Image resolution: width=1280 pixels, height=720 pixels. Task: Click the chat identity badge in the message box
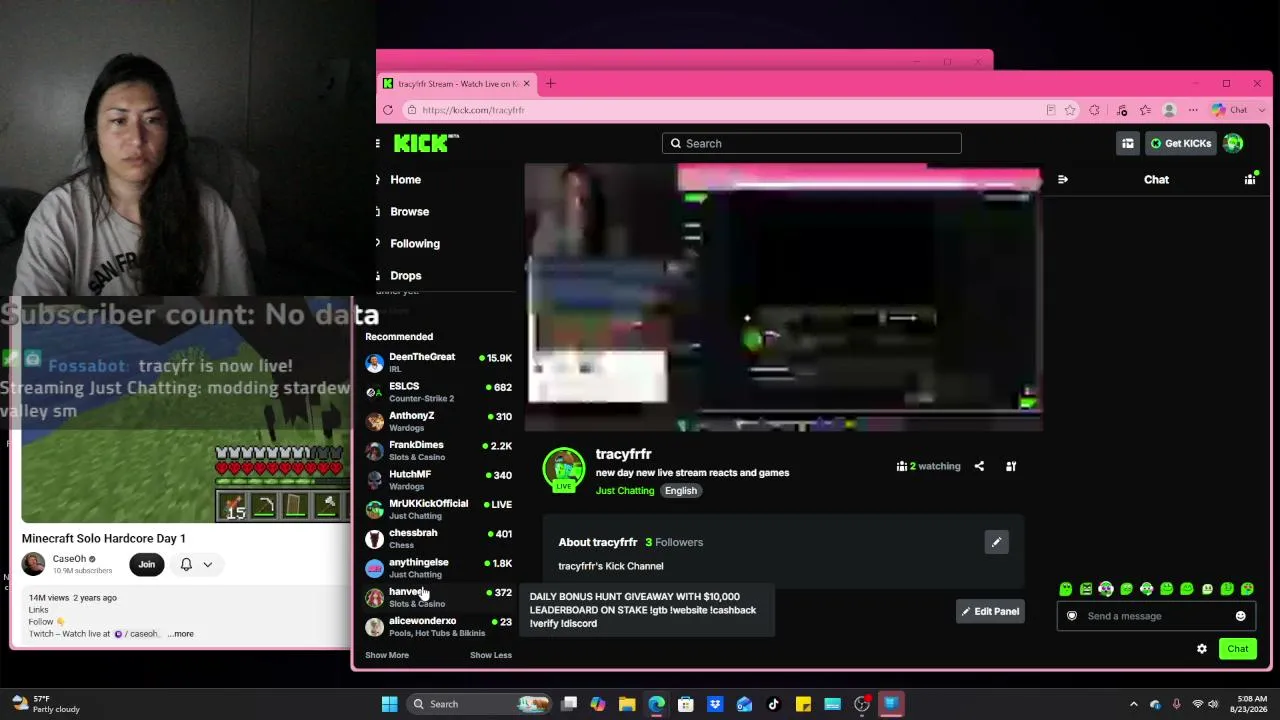click(x=1072, y=616)
